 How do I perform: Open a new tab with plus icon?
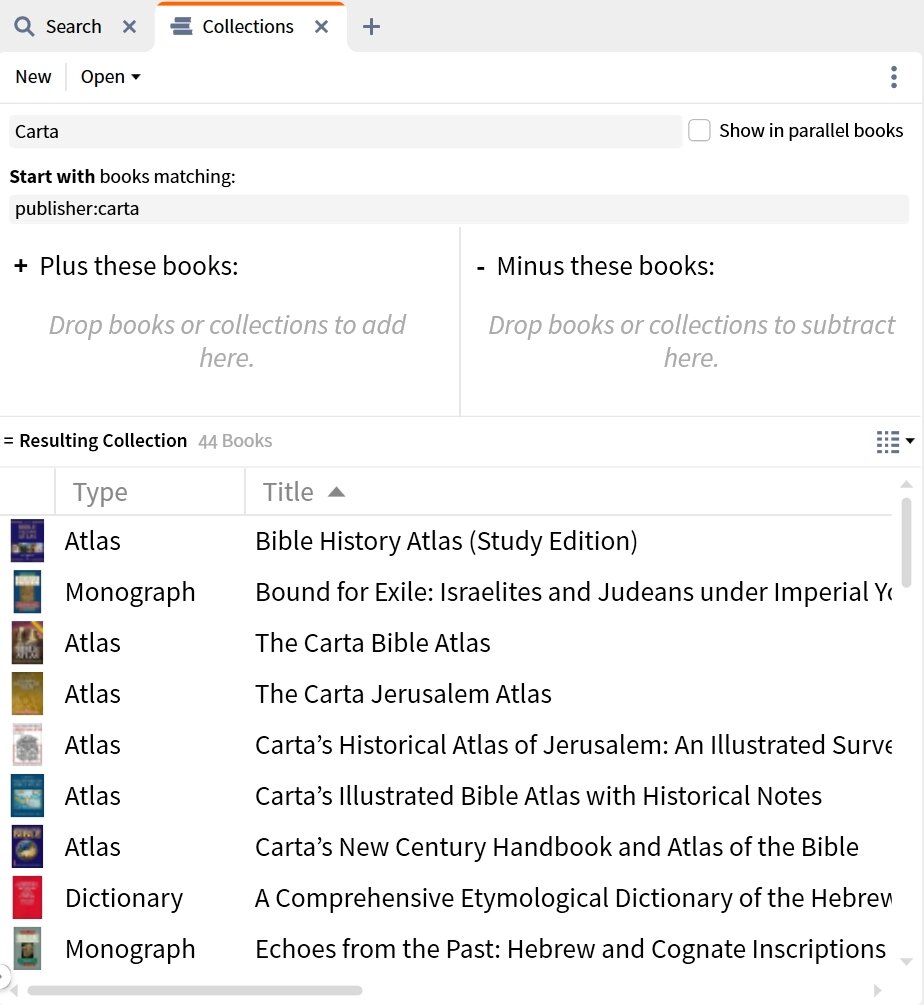click(371, 27)
